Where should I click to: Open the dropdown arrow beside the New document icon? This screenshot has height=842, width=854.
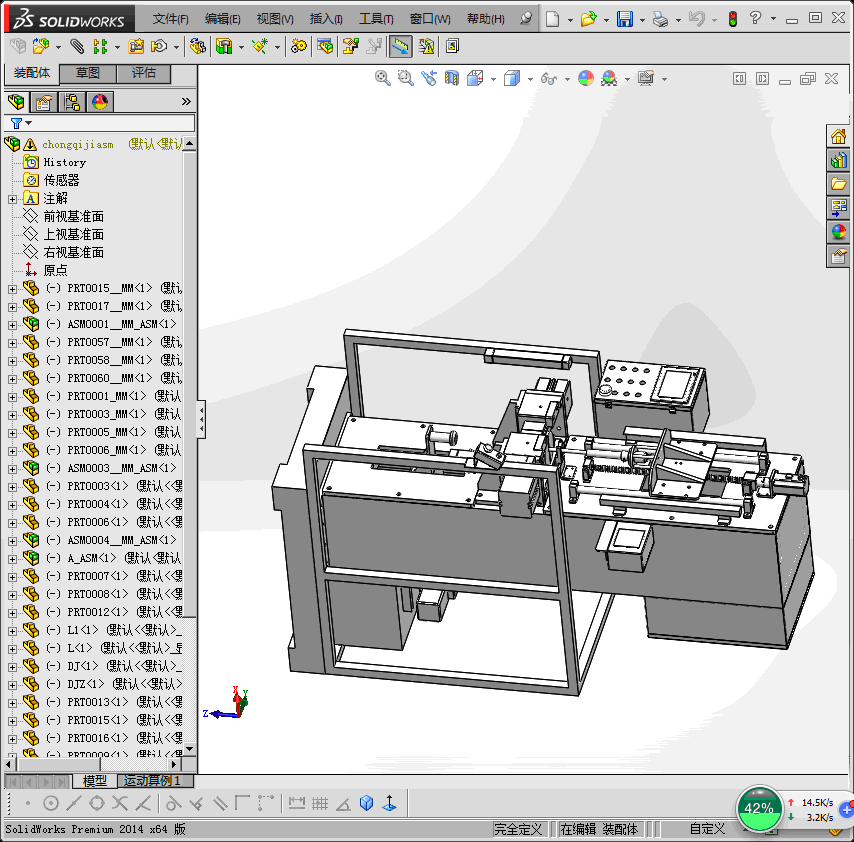pyautogui.click(x=570, y=19)
